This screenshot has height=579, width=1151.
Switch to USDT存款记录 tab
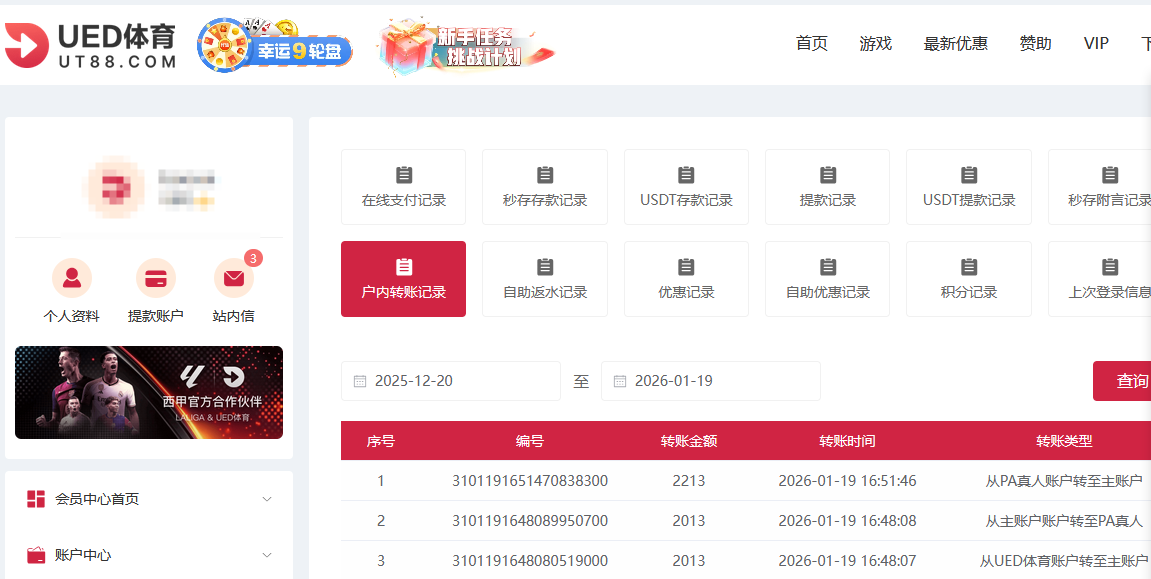[686, 187]
